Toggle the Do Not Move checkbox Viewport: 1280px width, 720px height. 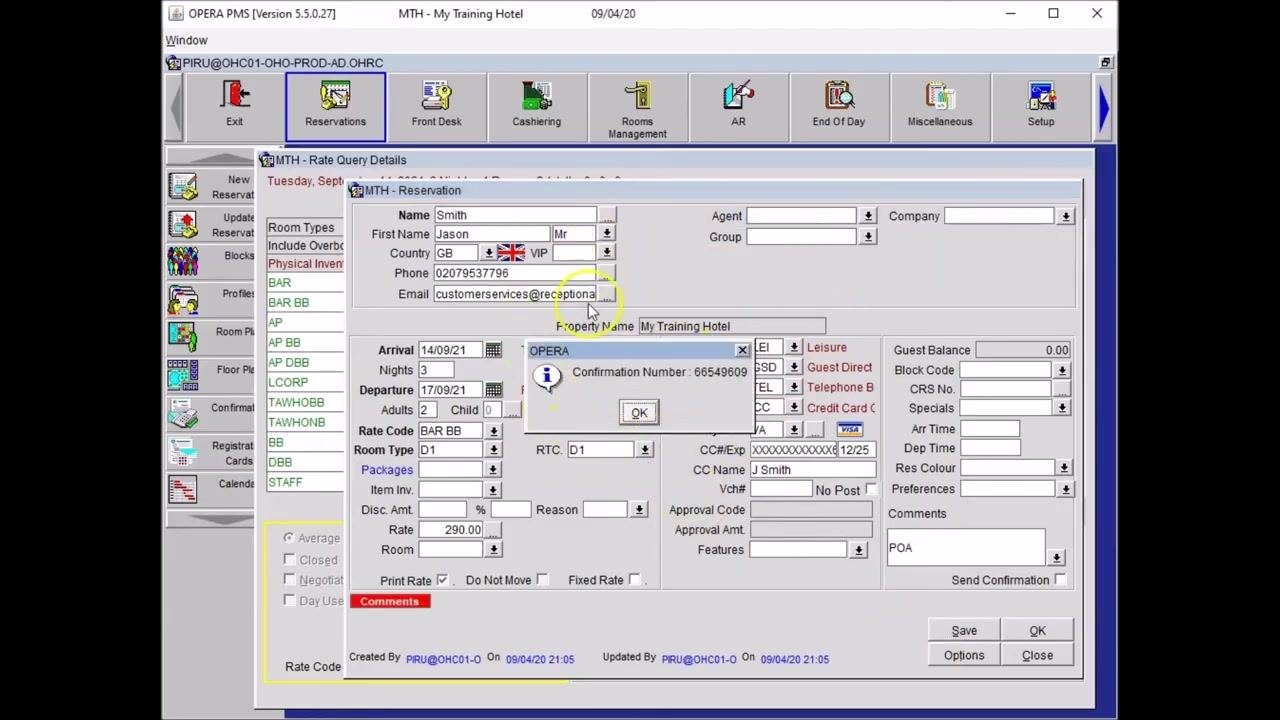click(x=542, y=580)
